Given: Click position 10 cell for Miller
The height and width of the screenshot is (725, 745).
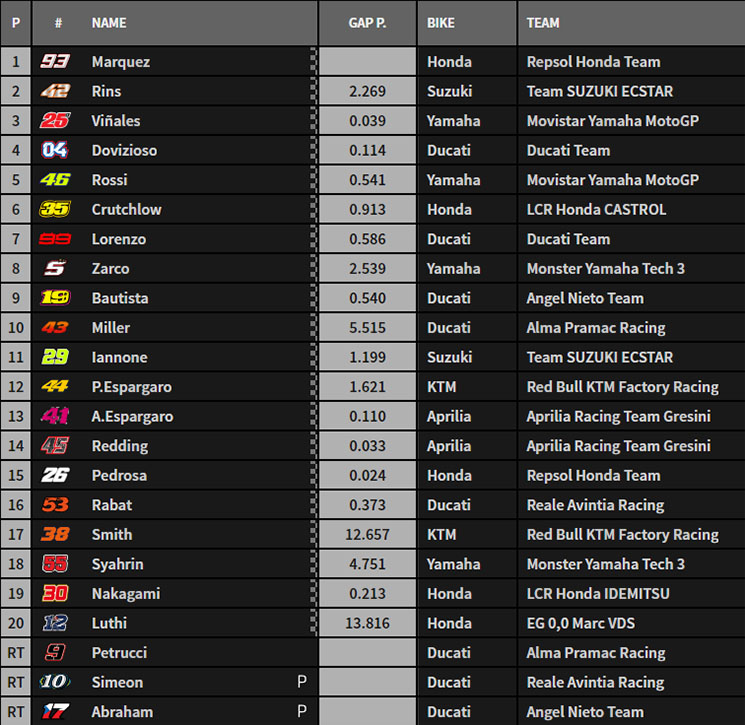Looking at the screenshot, I should (16, 327).
